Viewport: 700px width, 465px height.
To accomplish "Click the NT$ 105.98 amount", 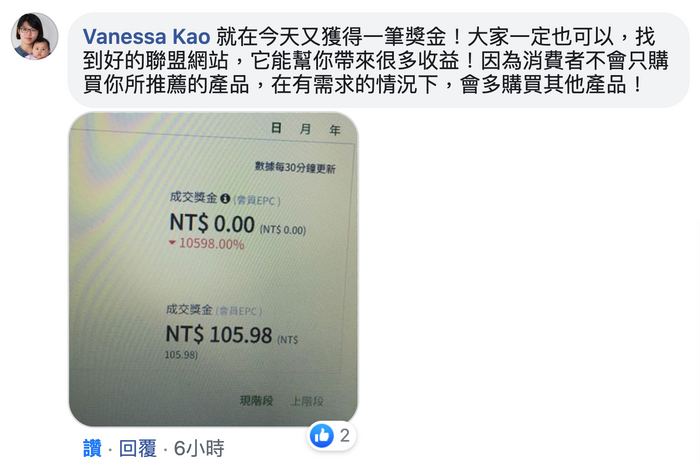I will [x=219, y=334].
